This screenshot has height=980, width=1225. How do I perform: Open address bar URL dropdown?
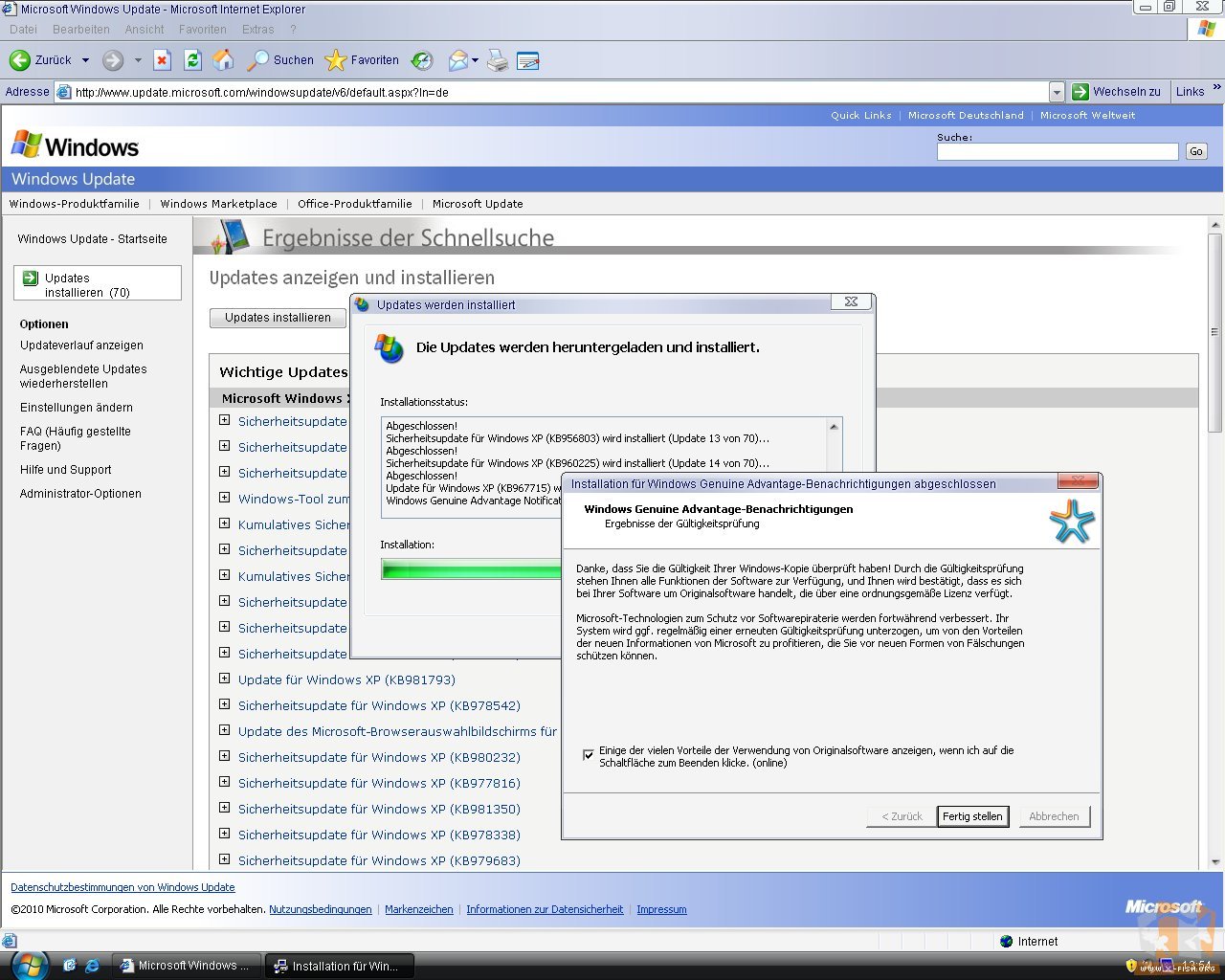point(1057,92)
